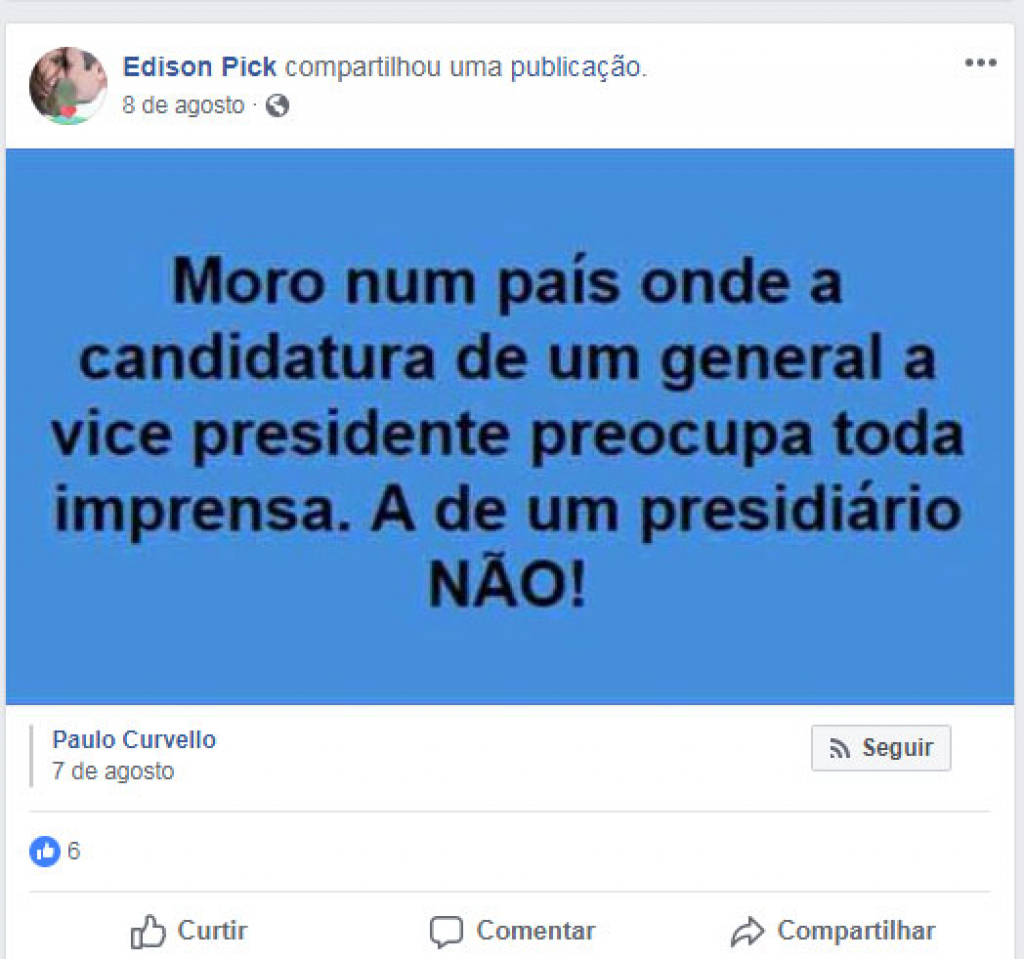Select Comentar to write a comment
1024x959 pixels.
(x=513, y=932)
